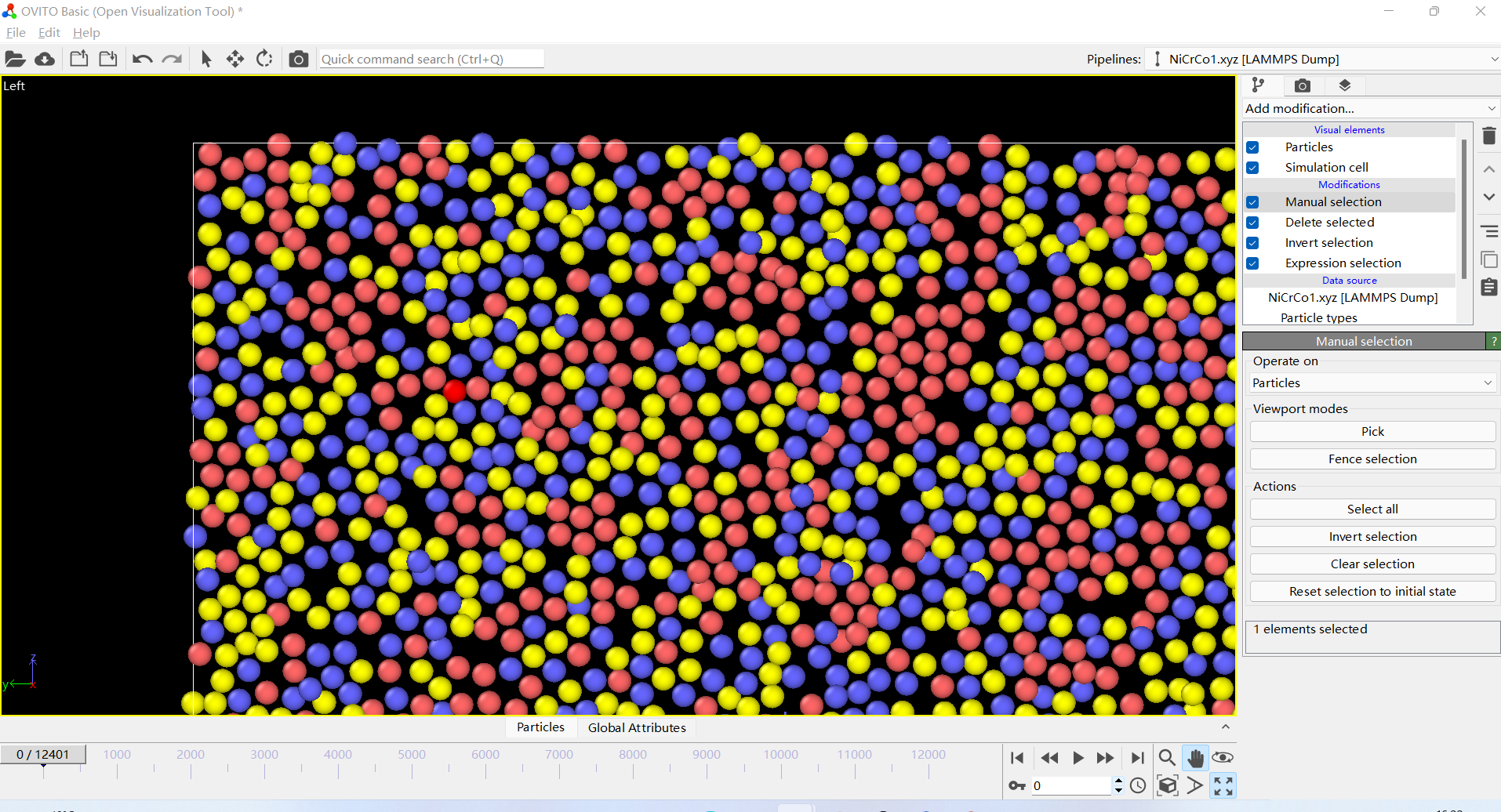This screenshot has height=812, width=1501.
Task: Open the Overlays layers tab
Action: pyautogui.click(x=1345, y=85)
